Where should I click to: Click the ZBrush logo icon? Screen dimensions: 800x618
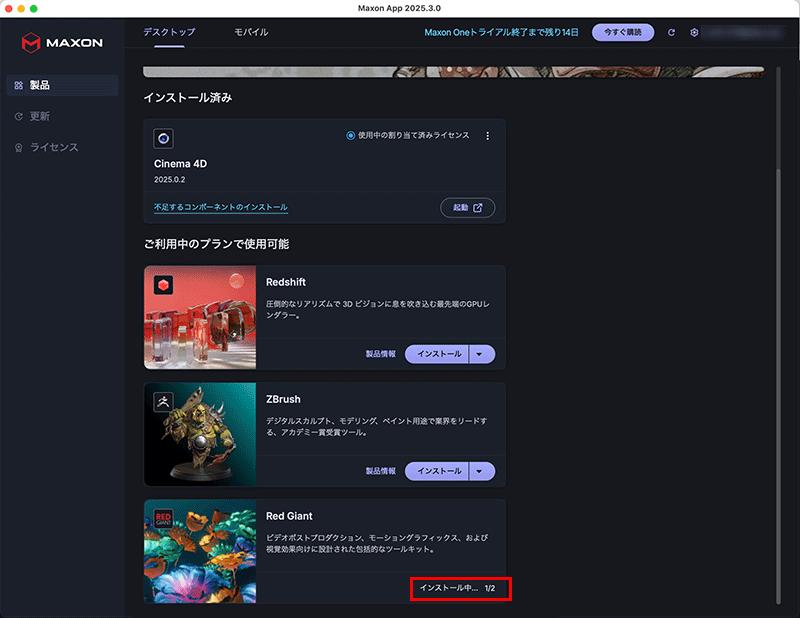click(163, 401)
